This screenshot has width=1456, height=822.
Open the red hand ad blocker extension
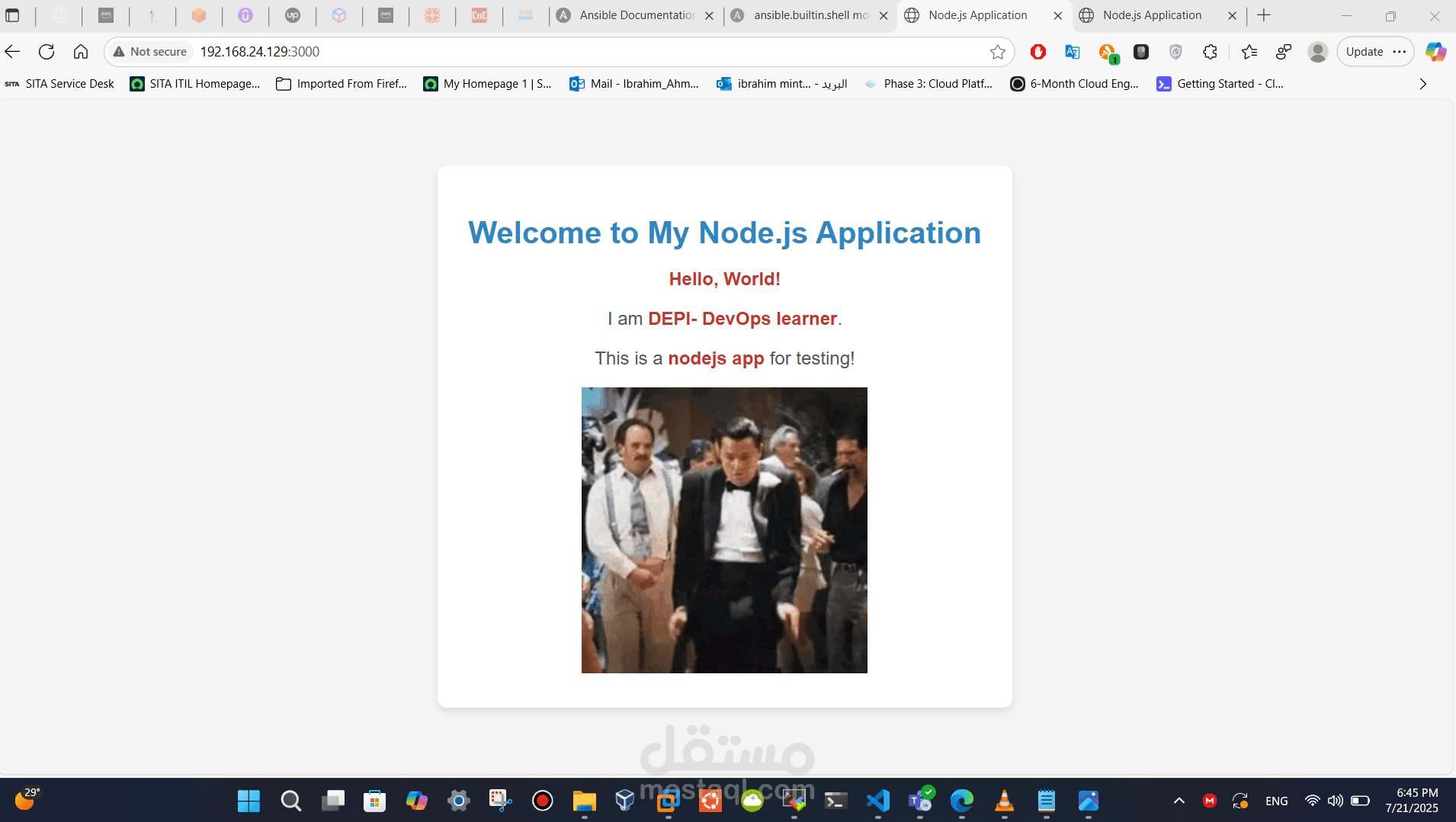1037,52
